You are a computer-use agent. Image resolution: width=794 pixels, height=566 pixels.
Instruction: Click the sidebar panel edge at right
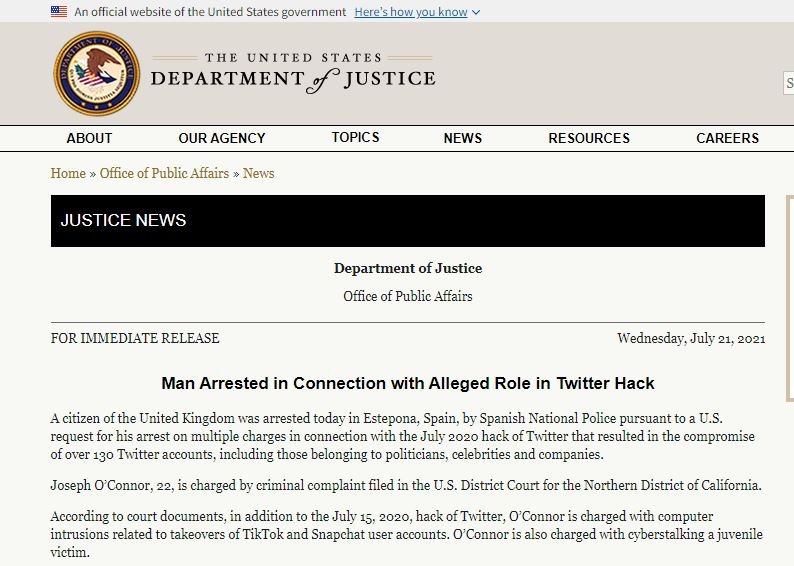(x=789, y=298)
